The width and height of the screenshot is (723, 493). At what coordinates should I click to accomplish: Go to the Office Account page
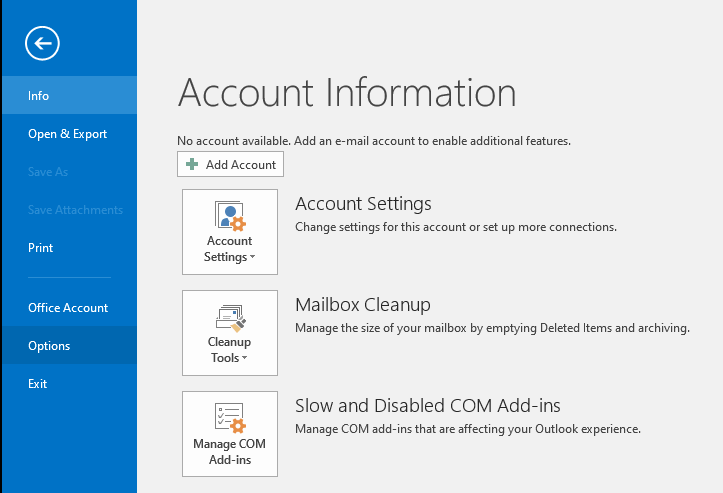(x=68, y=308)
